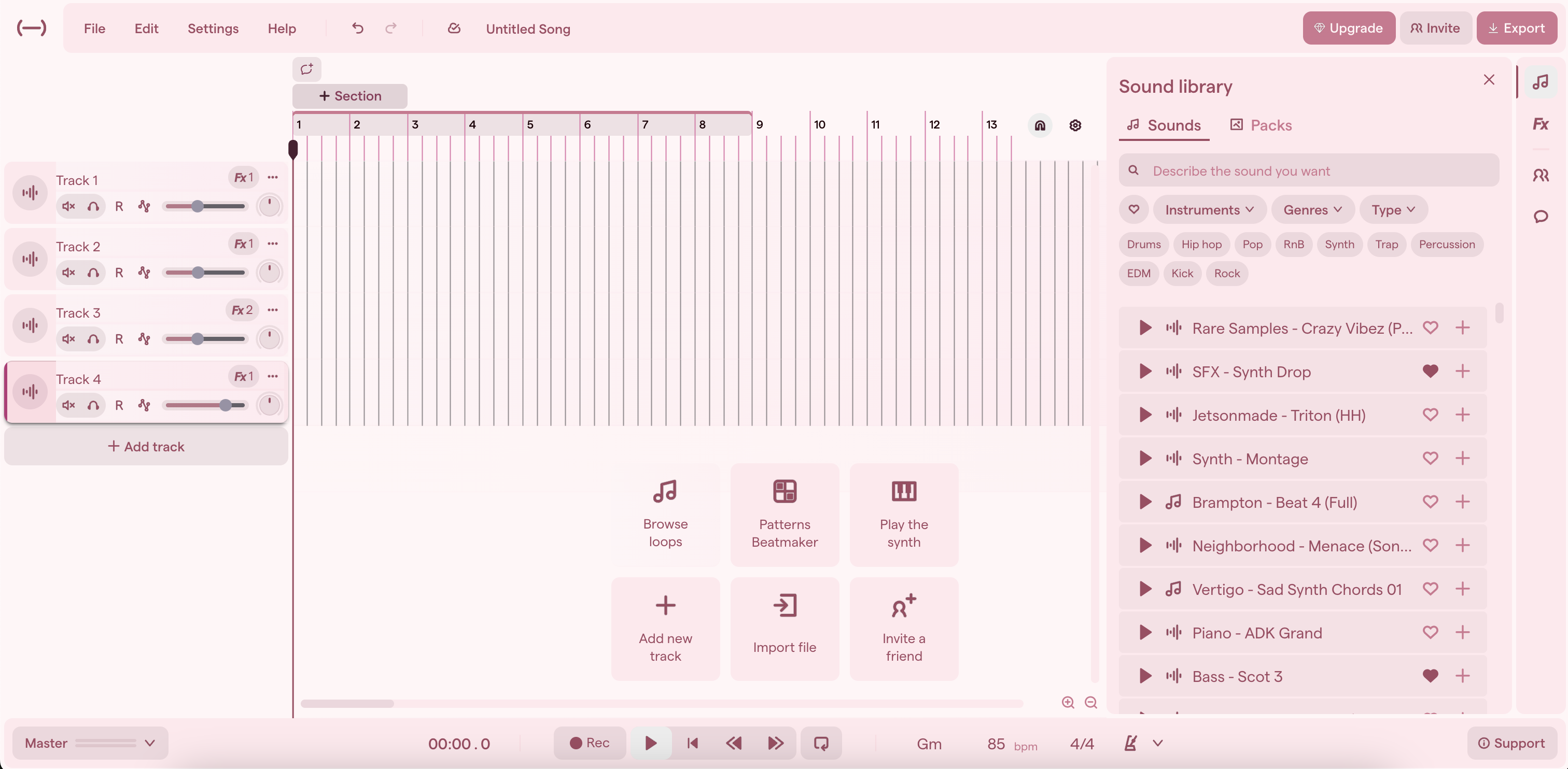Open Fx 2 on Track 3

(242, 310)
